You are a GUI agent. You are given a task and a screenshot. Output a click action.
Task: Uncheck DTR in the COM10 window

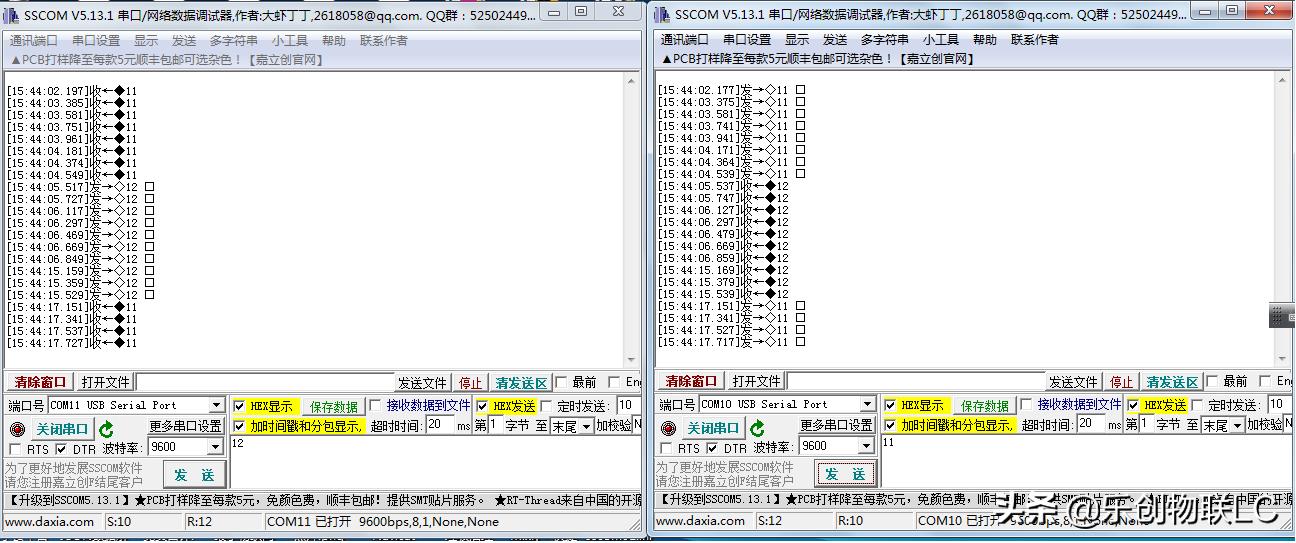(x=712, y=448)
